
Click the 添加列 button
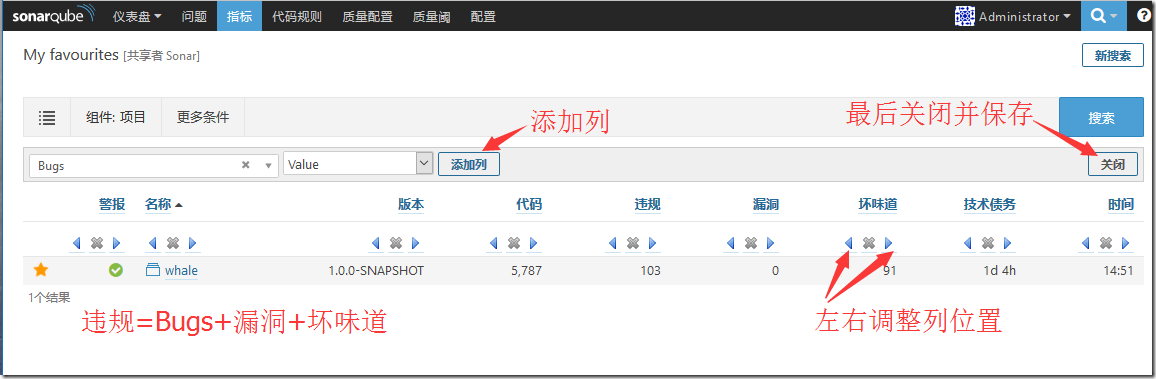(x=469, y=164)
